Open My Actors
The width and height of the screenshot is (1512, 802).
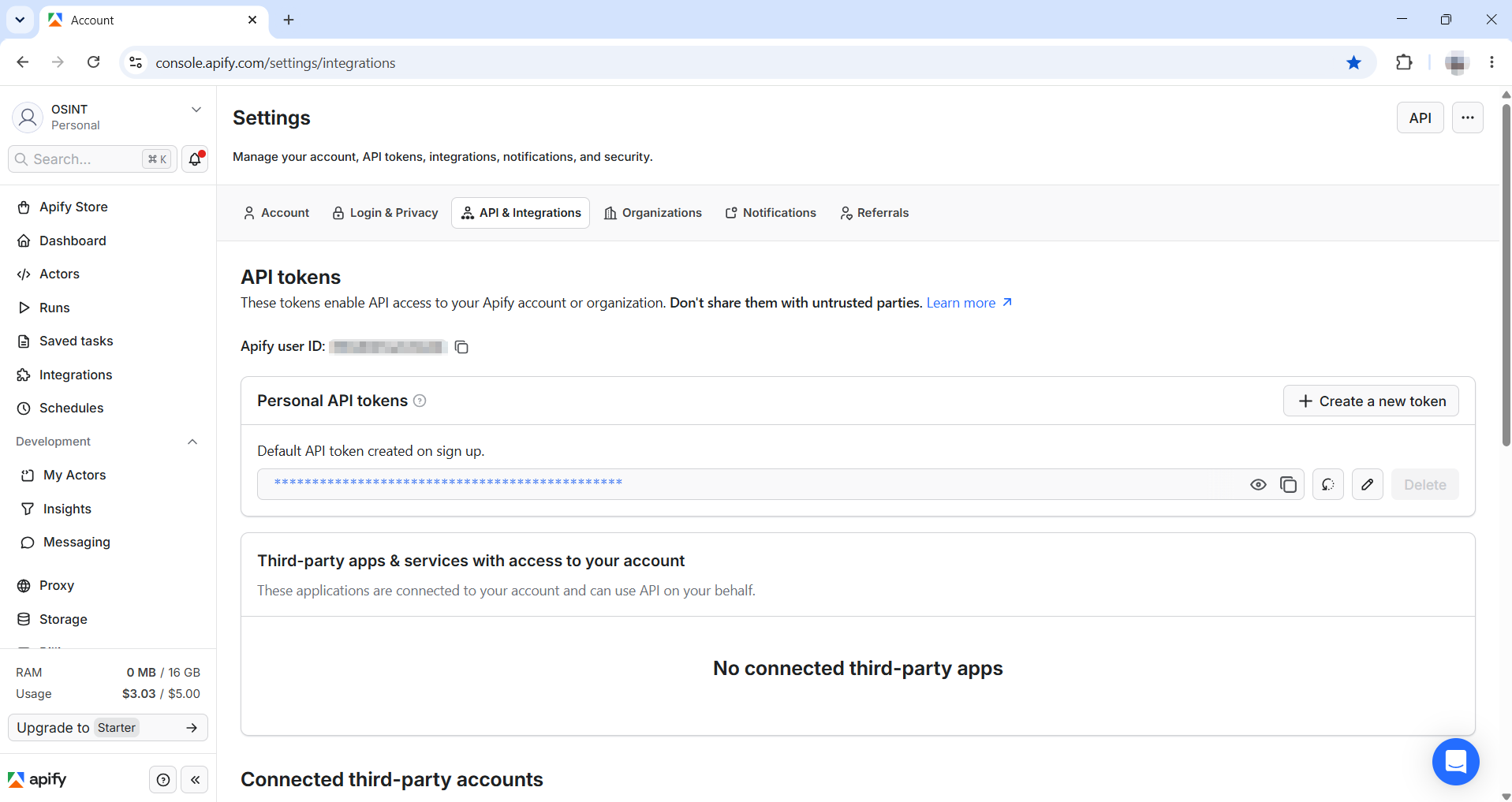click(108, 475)
